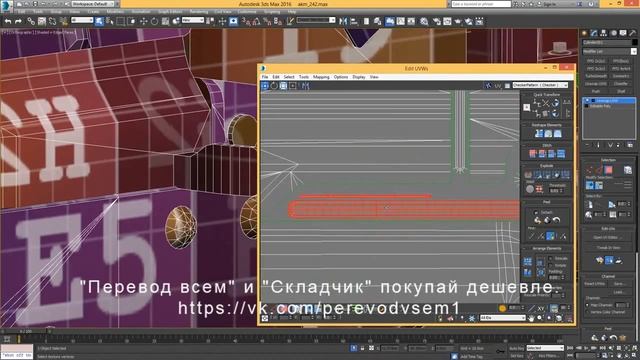Select Freeform mode in Edit UVWs toolbar
The image size is (640, 360).
[x=293, y=86]
